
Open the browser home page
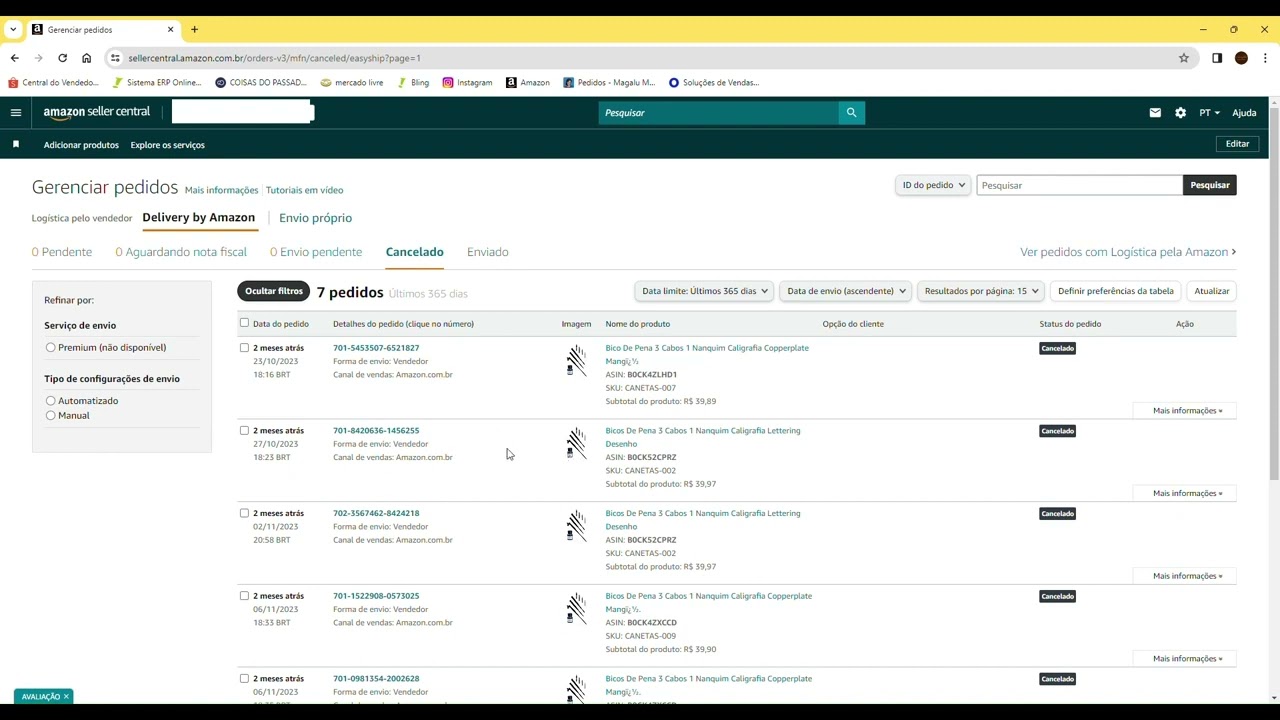click(86, 58)
